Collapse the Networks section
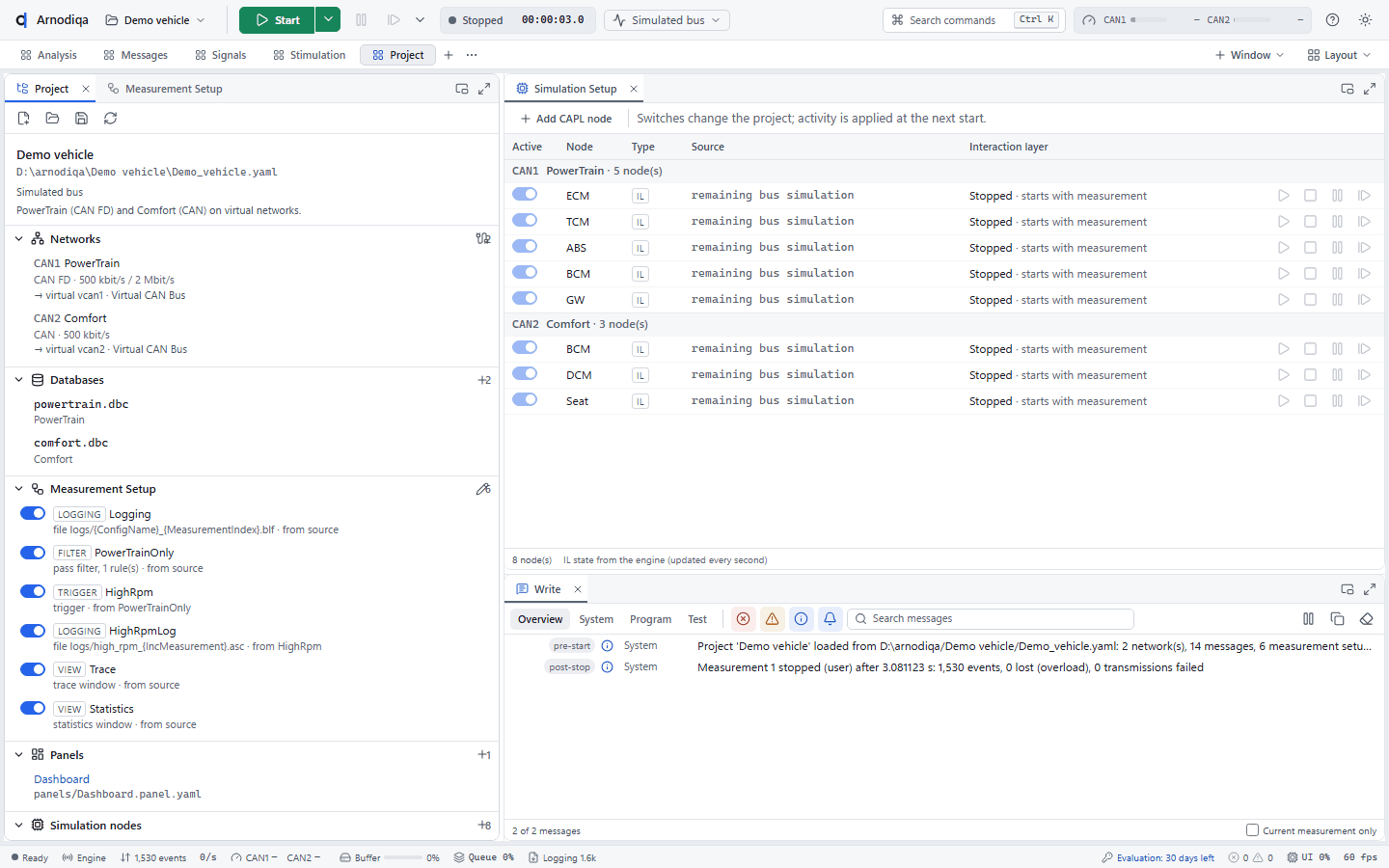Image resolution: width=1389 pixels, height=868 pixels. click(19, 239)
